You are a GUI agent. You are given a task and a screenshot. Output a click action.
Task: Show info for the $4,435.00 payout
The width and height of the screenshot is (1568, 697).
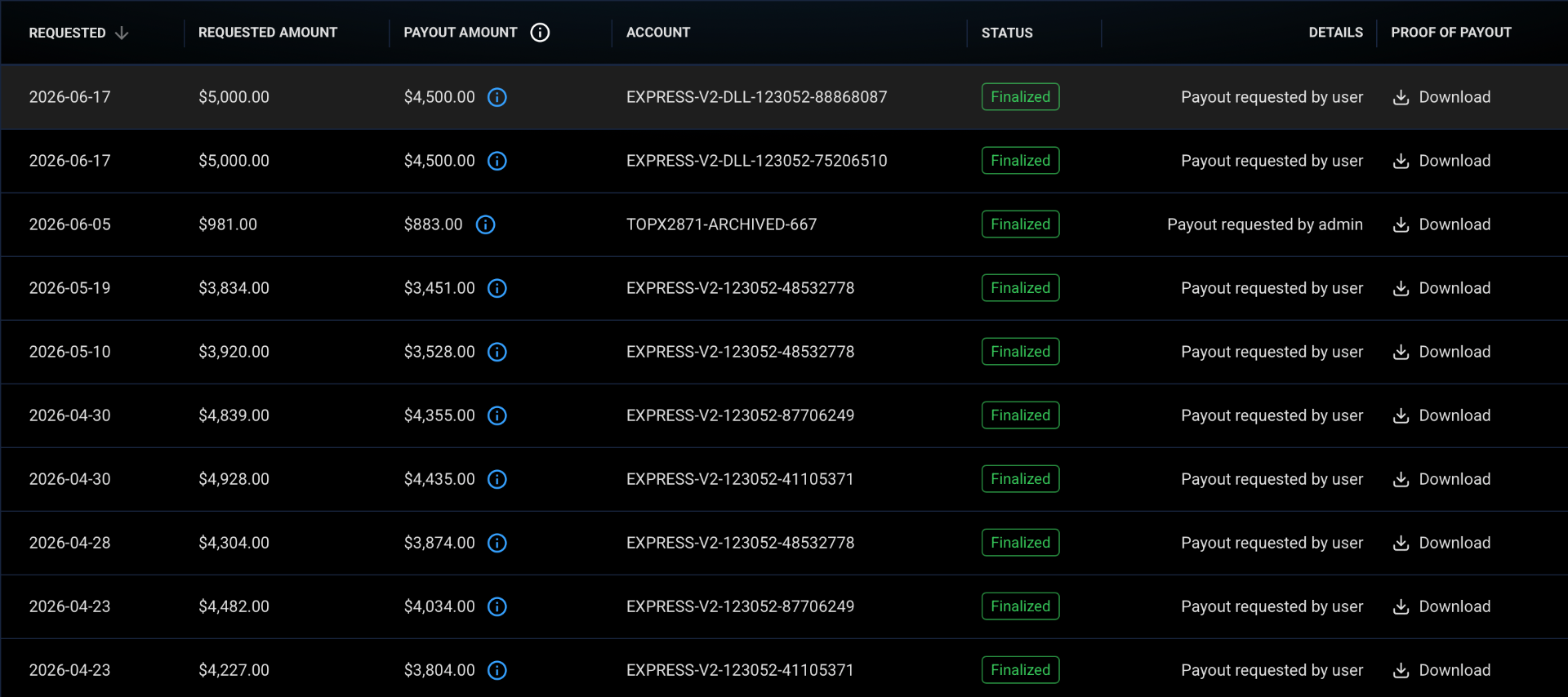[x=497, y=479]
